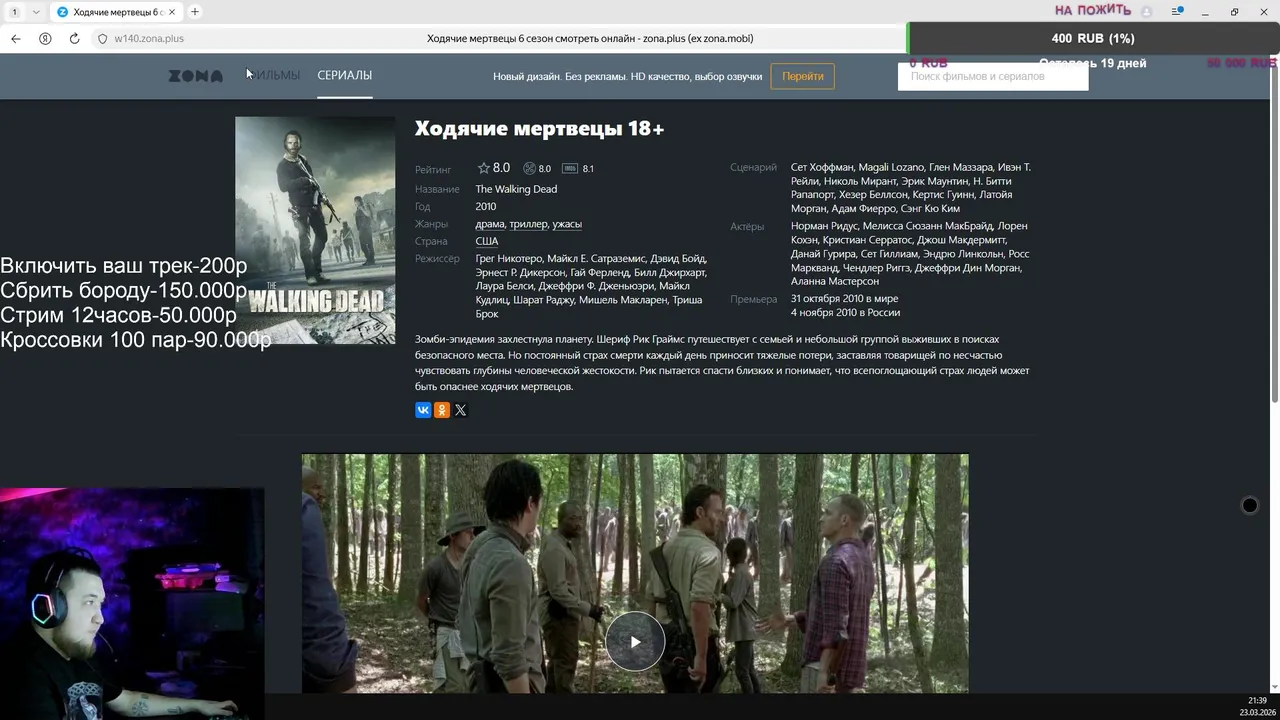Click the 400 RUB (1%) donation progress bar
This screenshot has height=720, width=1280.
[x=1093, y=38]
